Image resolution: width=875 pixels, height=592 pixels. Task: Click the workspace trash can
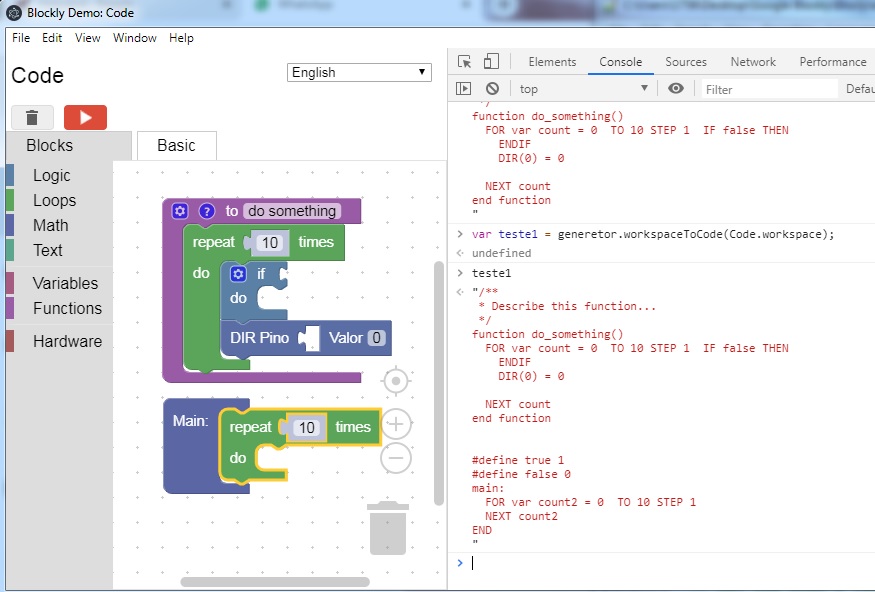tap(388, 528)
